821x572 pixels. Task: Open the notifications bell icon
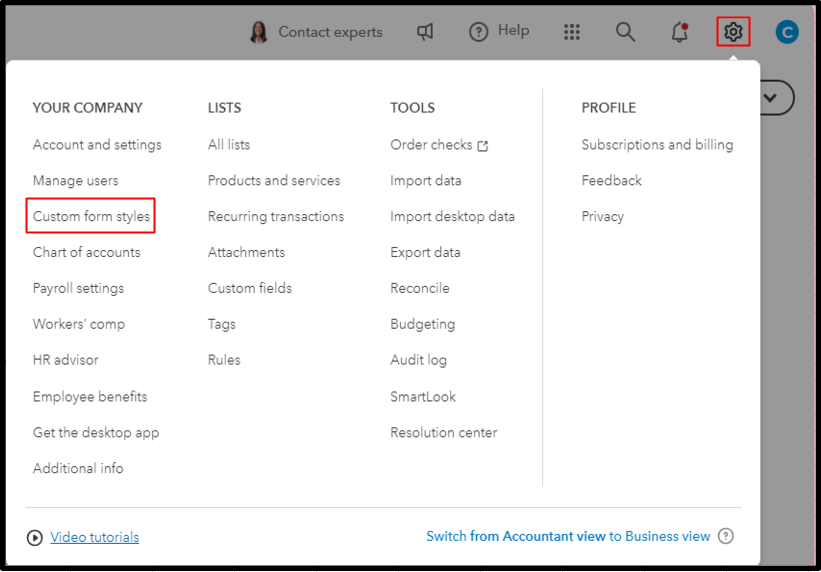point(680,32)
